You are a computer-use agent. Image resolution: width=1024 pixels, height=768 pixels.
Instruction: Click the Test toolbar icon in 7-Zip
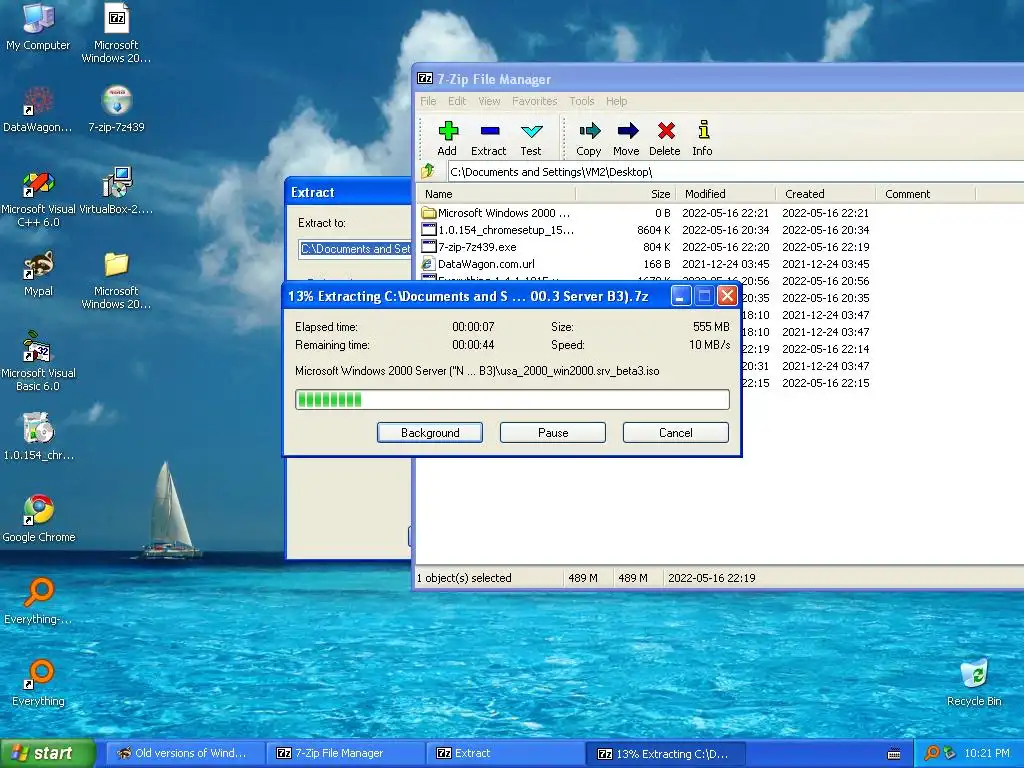(531, 138)
